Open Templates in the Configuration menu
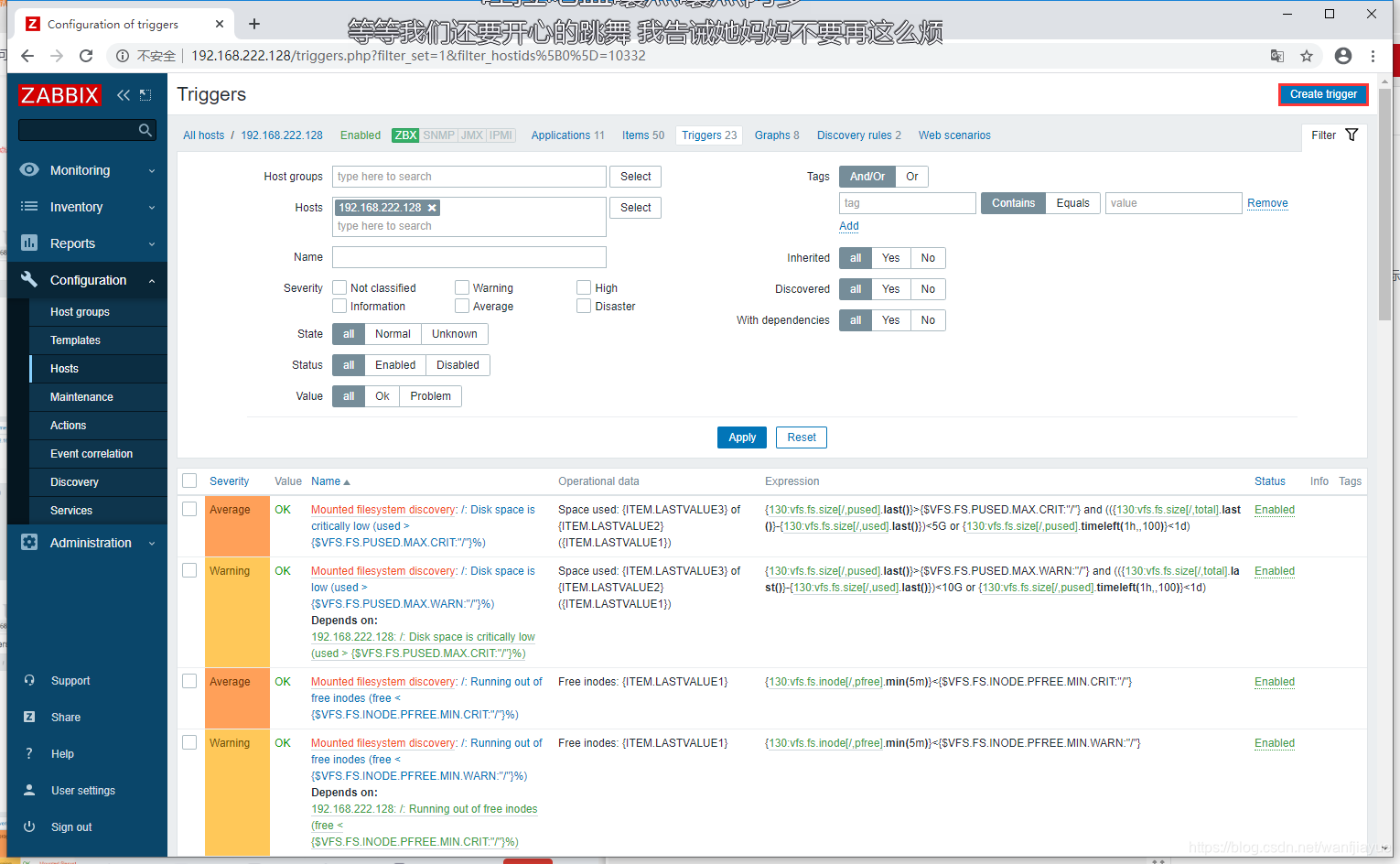Image resolution: width=1400 pixels, height=864 pixels. 75,340
